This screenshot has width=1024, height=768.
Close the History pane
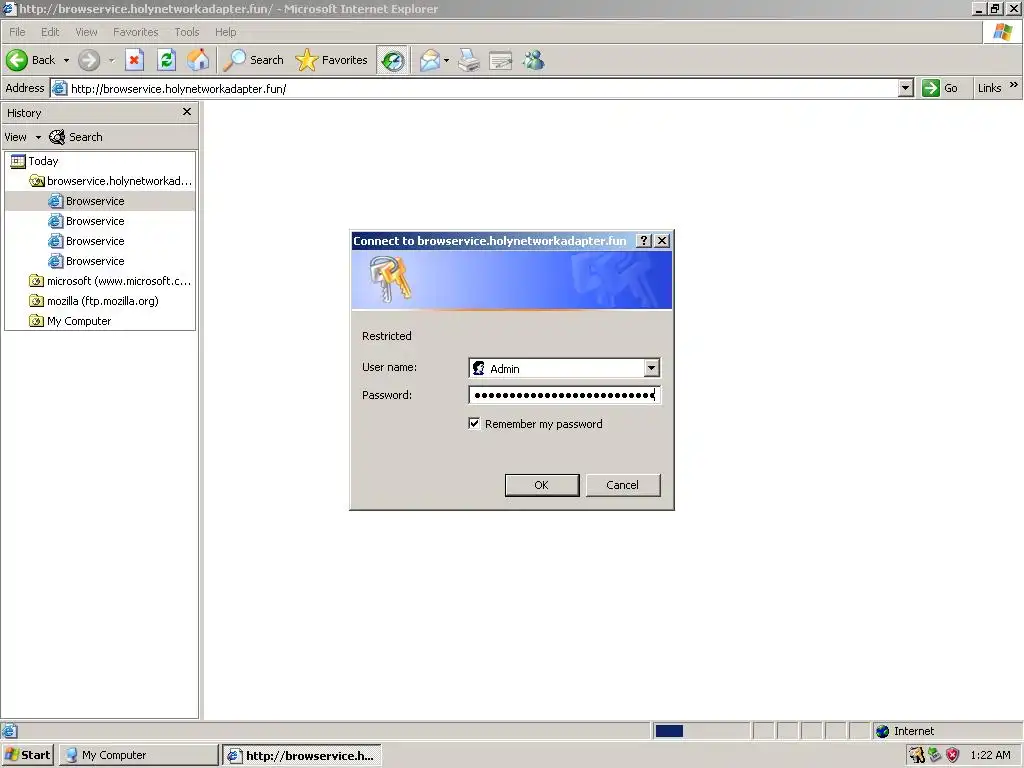click(187, 112)
